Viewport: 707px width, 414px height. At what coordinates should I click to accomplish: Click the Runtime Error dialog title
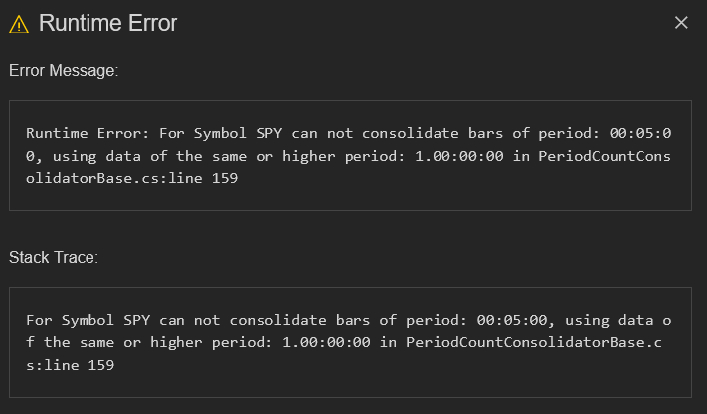coord(108,23)
